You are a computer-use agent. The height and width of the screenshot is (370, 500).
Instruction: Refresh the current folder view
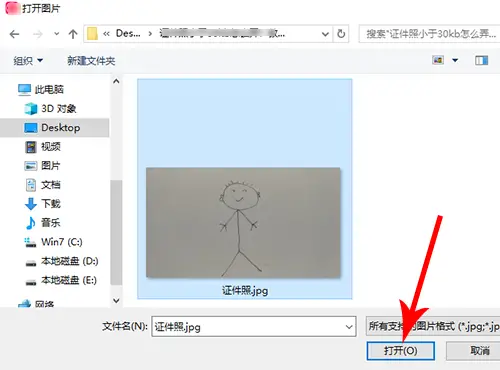point(341,34)
